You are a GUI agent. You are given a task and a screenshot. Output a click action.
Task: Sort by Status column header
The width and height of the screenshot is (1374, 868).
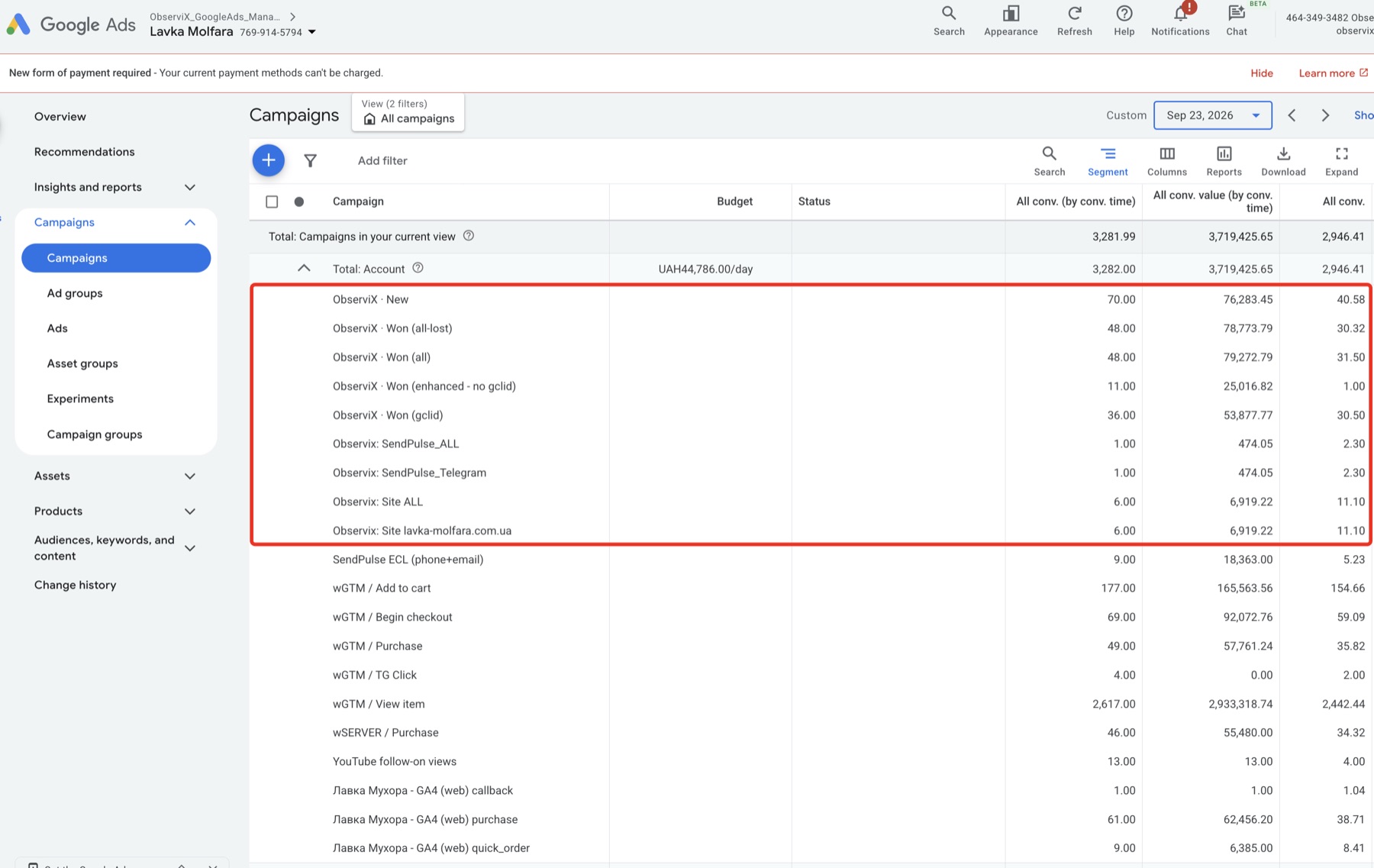point(814,202)
